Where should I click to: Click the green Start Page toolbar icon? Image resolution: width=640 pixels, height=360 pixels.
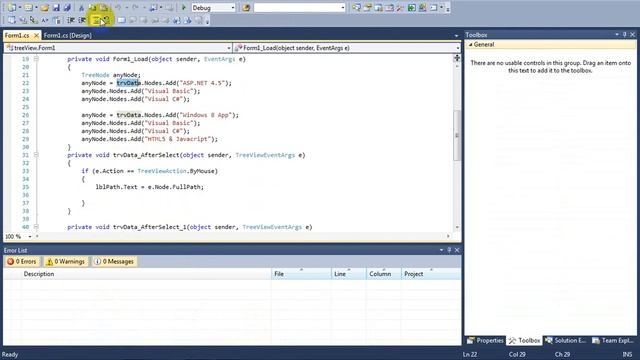(x=411, y=8)
